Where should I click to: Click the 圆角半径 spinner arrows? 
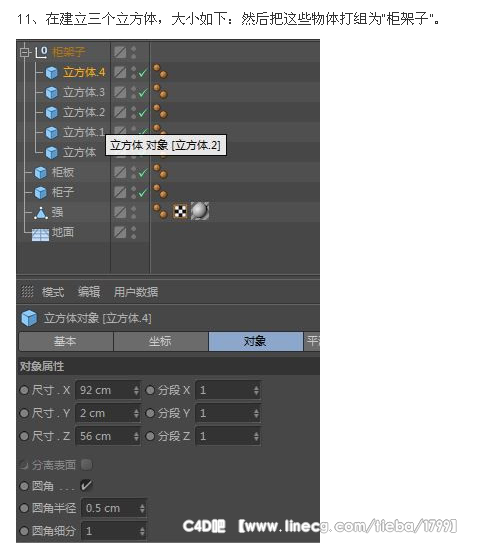[x=142, y=508]
